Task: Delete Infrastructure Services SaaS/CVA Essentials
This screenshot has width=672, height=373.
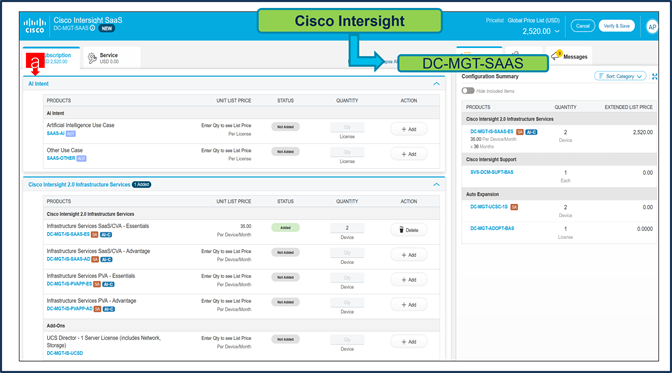Action: tap(408, 230)
